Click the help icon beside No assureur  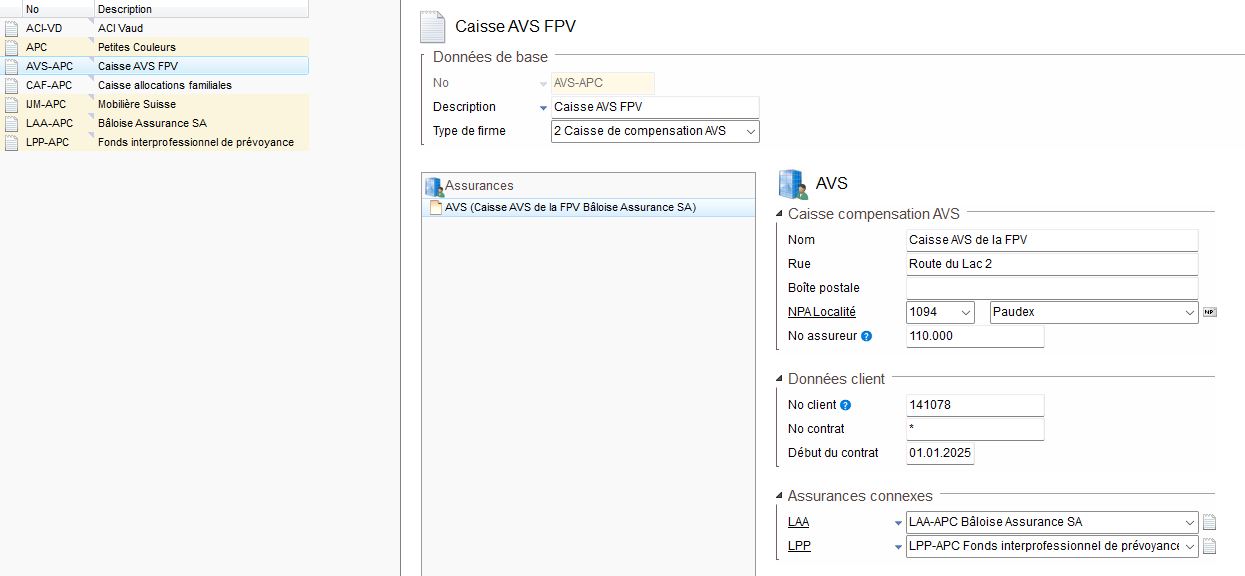(867, 336)
